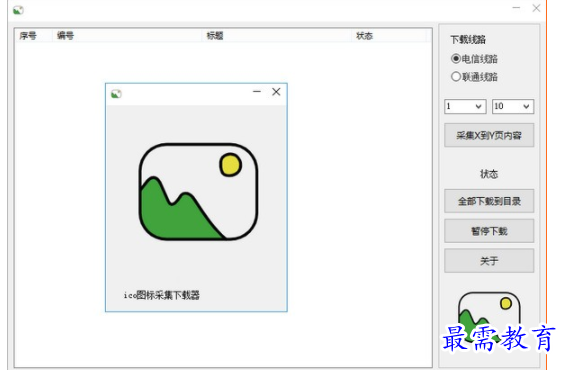Image resolution: width=564 pixels, height=370 pixels.
Task: Click the main window app icon in title bar
Action: point(18,10)
